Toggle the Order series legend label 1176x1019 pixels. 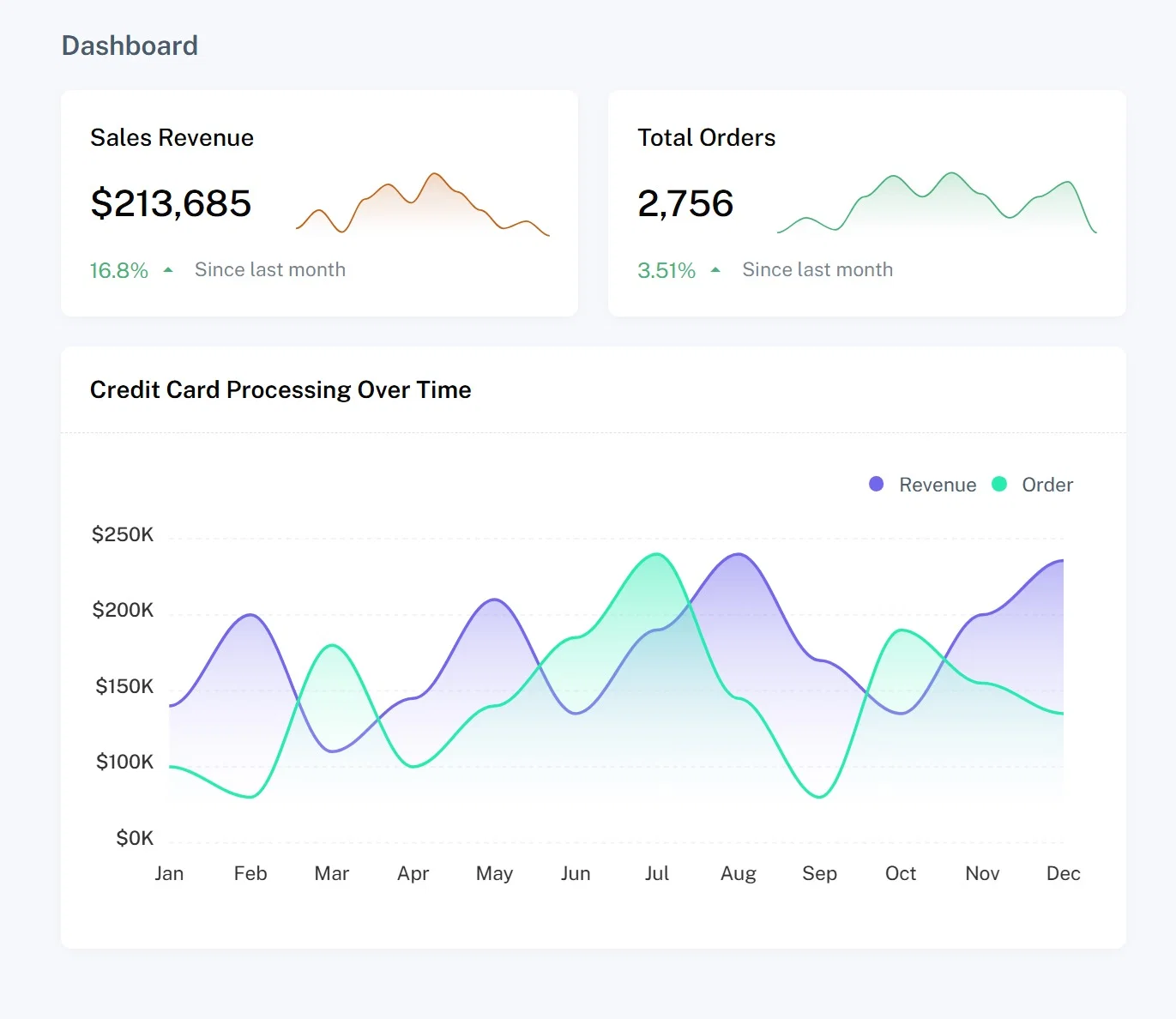tap(1046, 485)
